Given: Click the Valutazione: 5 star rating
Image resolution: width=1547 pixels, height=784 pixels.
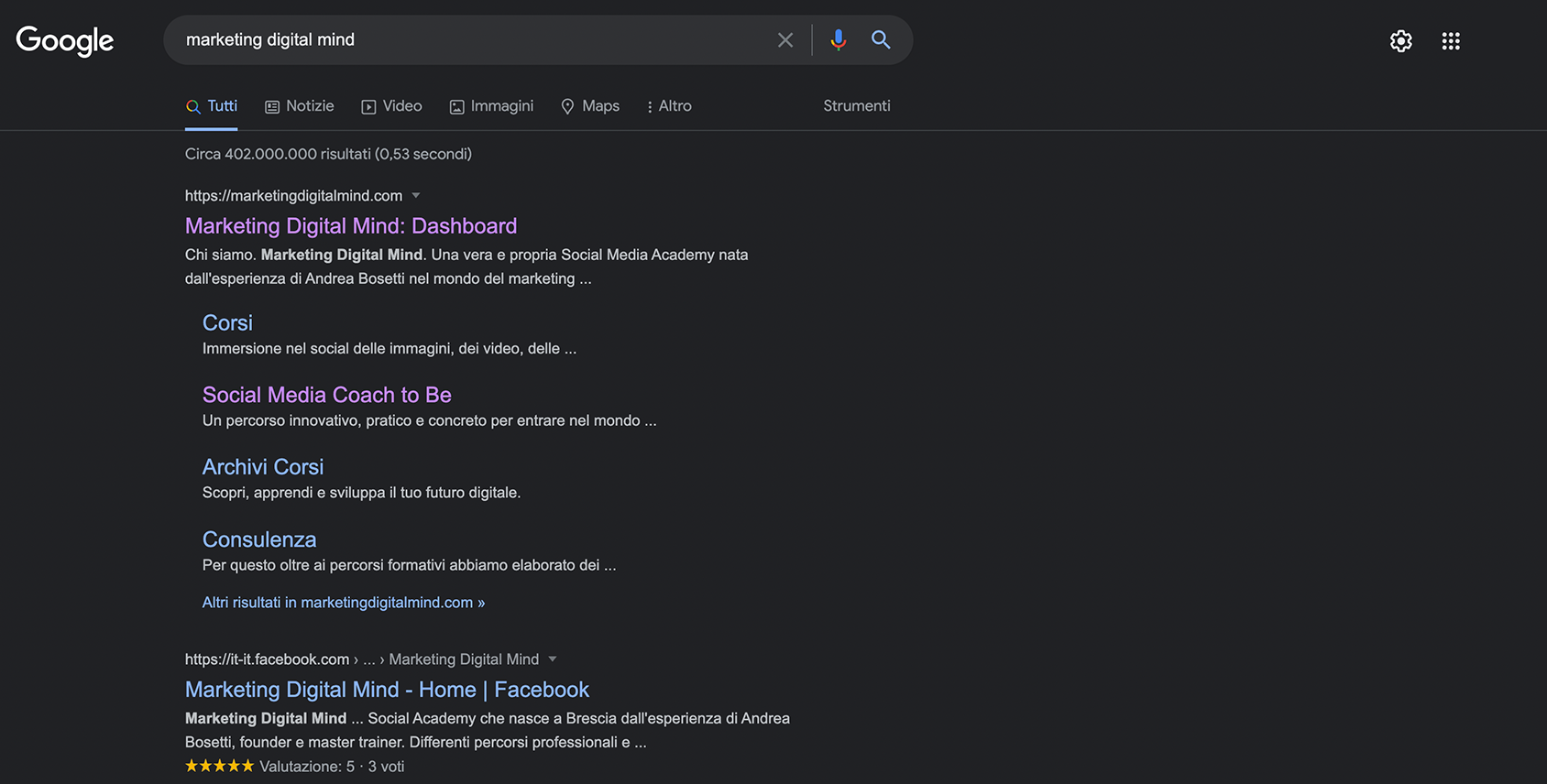Looking at the screenshot, I should (294, 766).
